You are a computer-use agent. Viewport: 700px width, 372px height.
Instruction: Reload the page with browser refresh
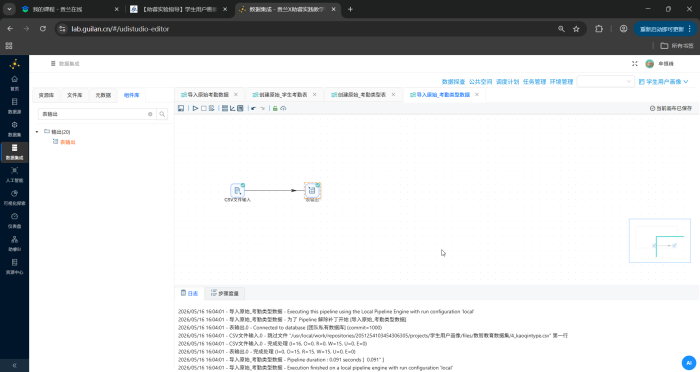[x=43, y=29]
